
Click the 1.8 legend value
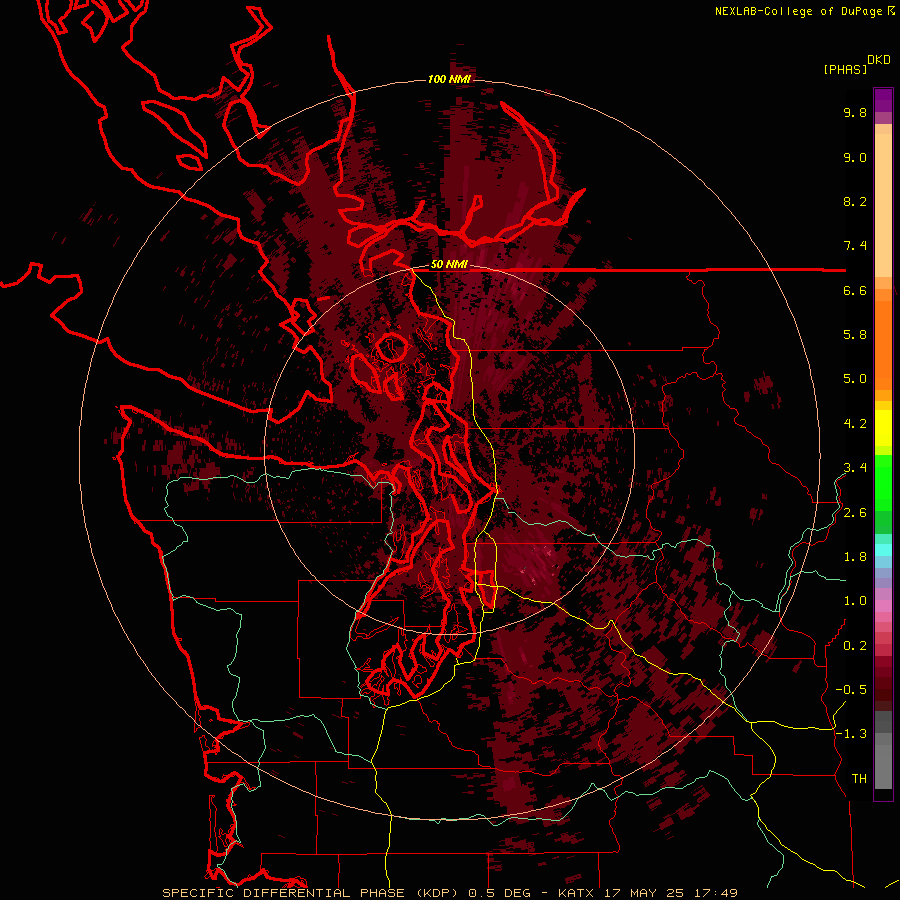[855, 557]
